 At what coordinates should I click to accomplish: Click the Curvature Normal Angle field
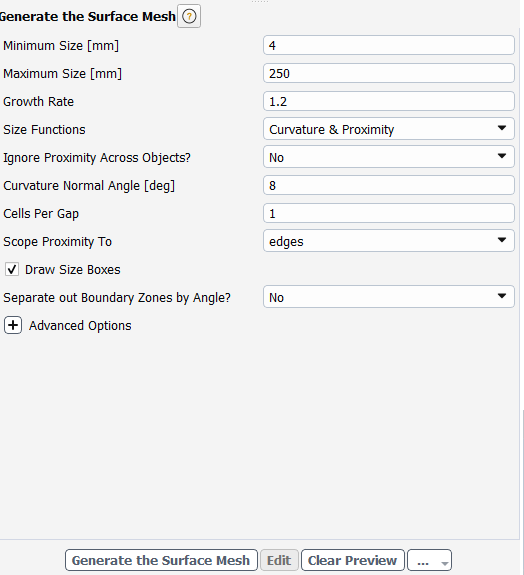389,185
